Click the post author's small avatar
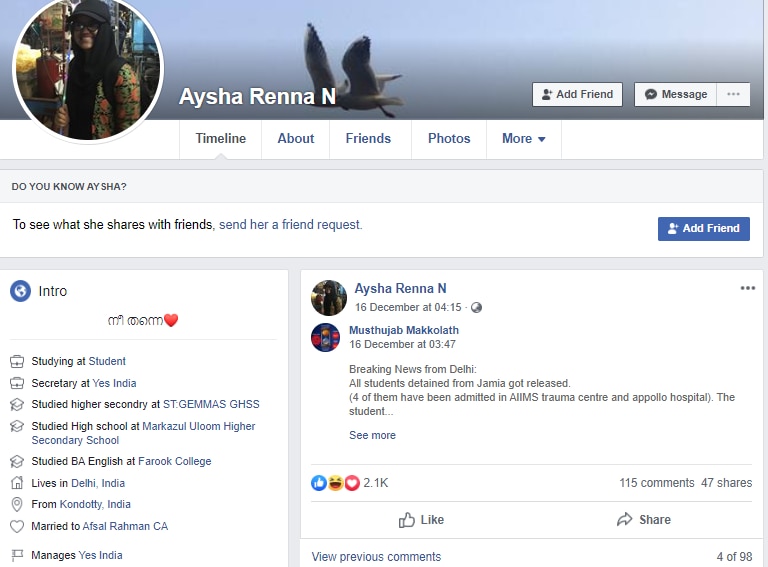The width and height of the screenshot is (768, 567). point(328,297)
